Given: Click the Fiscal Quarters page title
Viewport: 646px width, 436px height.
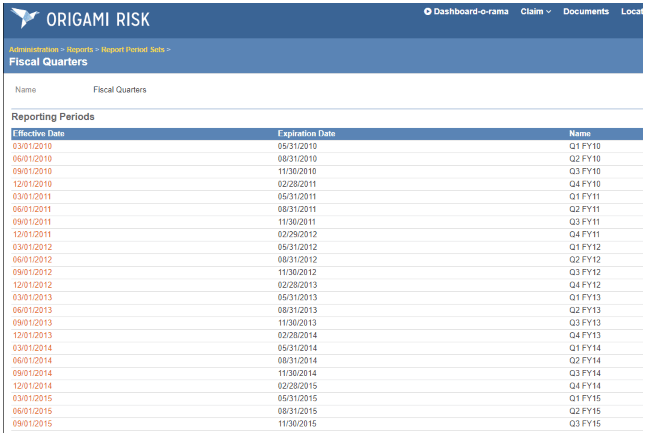Looking at the screenshot, I should click(x=48, y=62).
